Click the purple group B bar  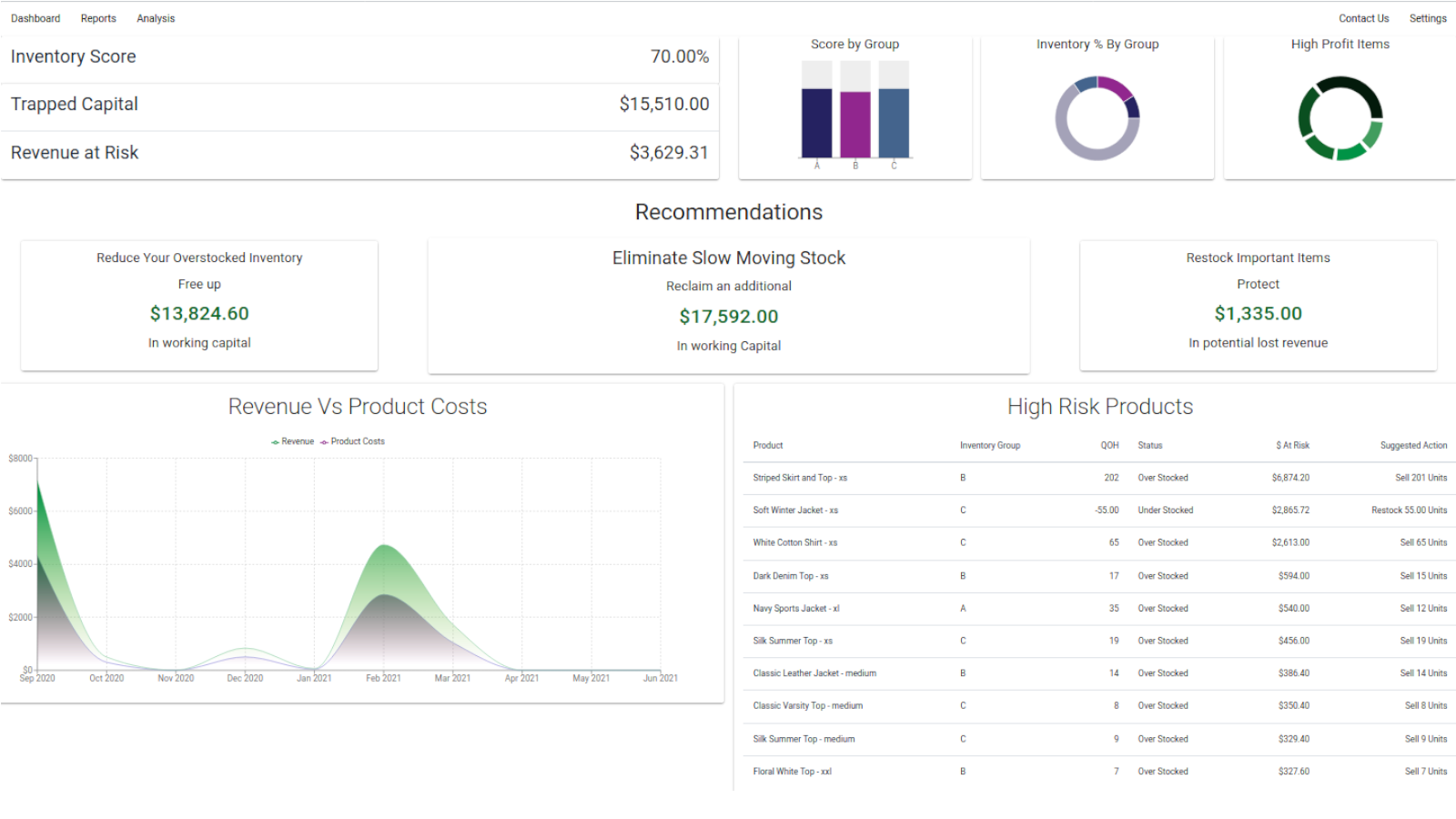(855, 125)
